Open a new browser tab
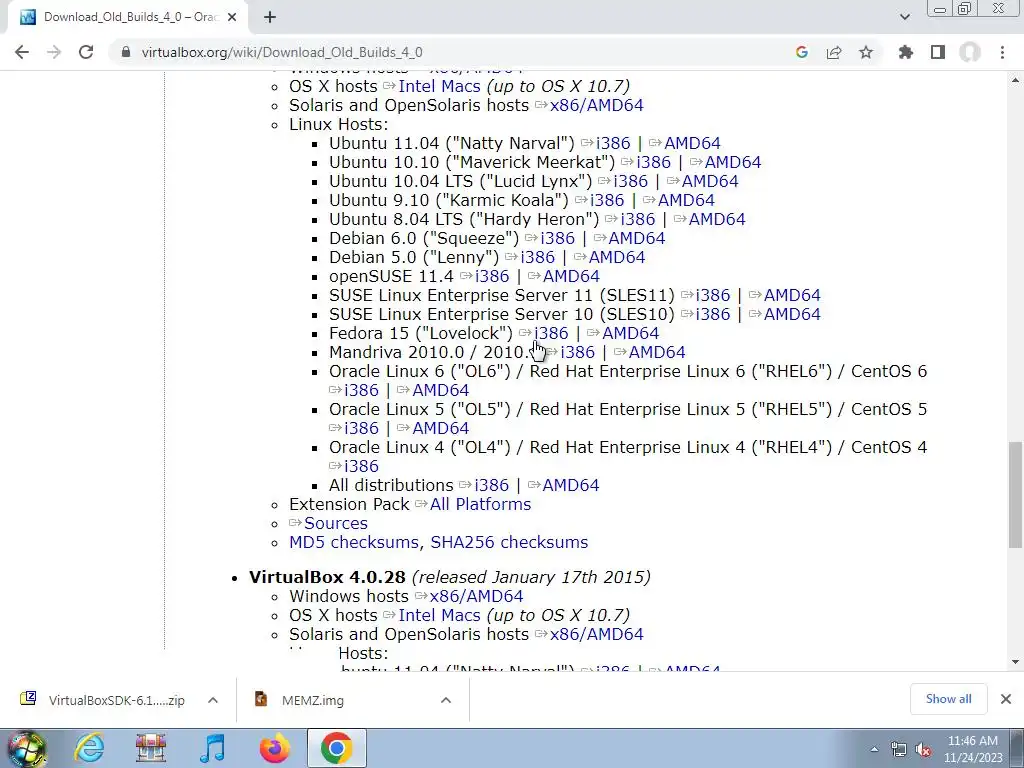The height and width of the screenshot is (768, 1024). pos(270,18)
